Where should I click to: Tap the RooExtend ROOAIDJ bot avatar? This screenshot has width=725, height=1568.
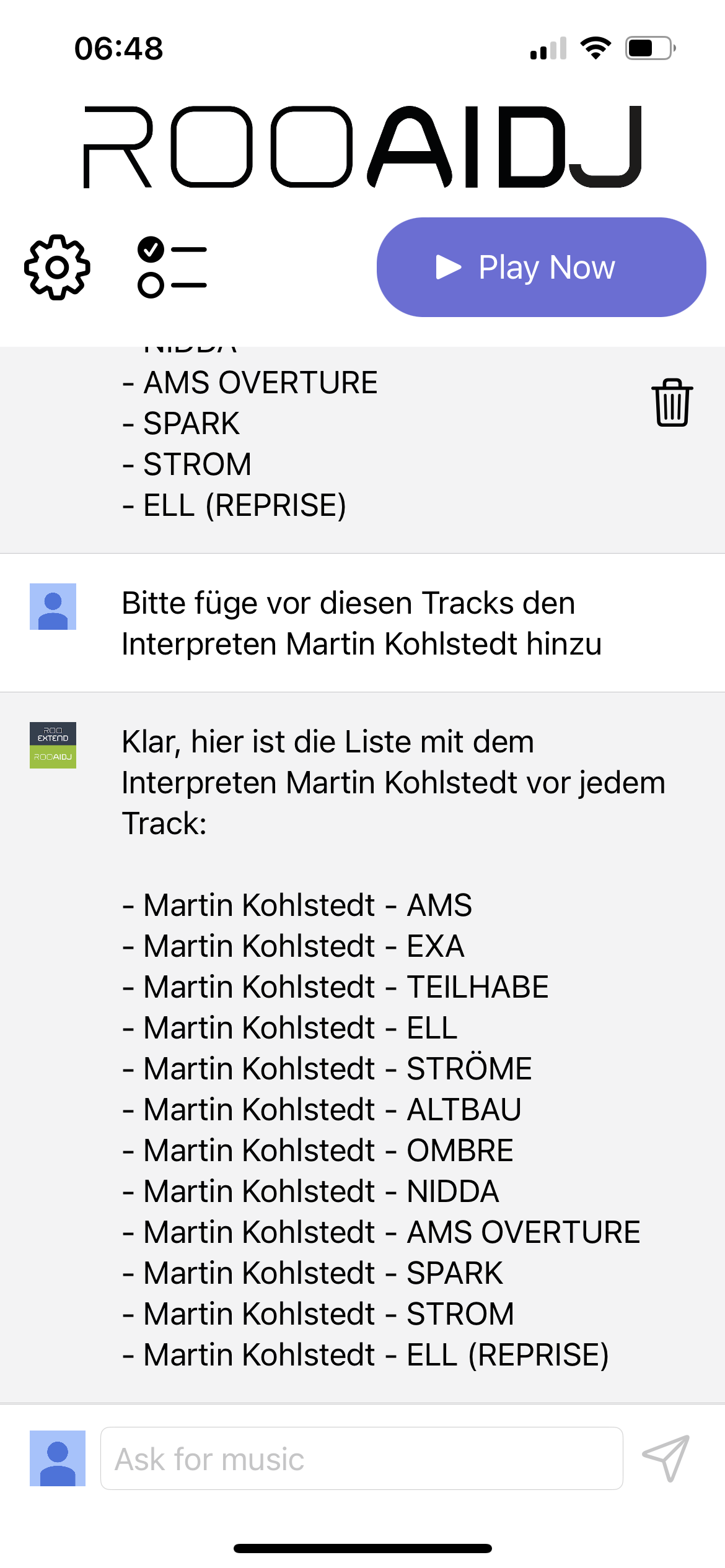coord(53,745)
